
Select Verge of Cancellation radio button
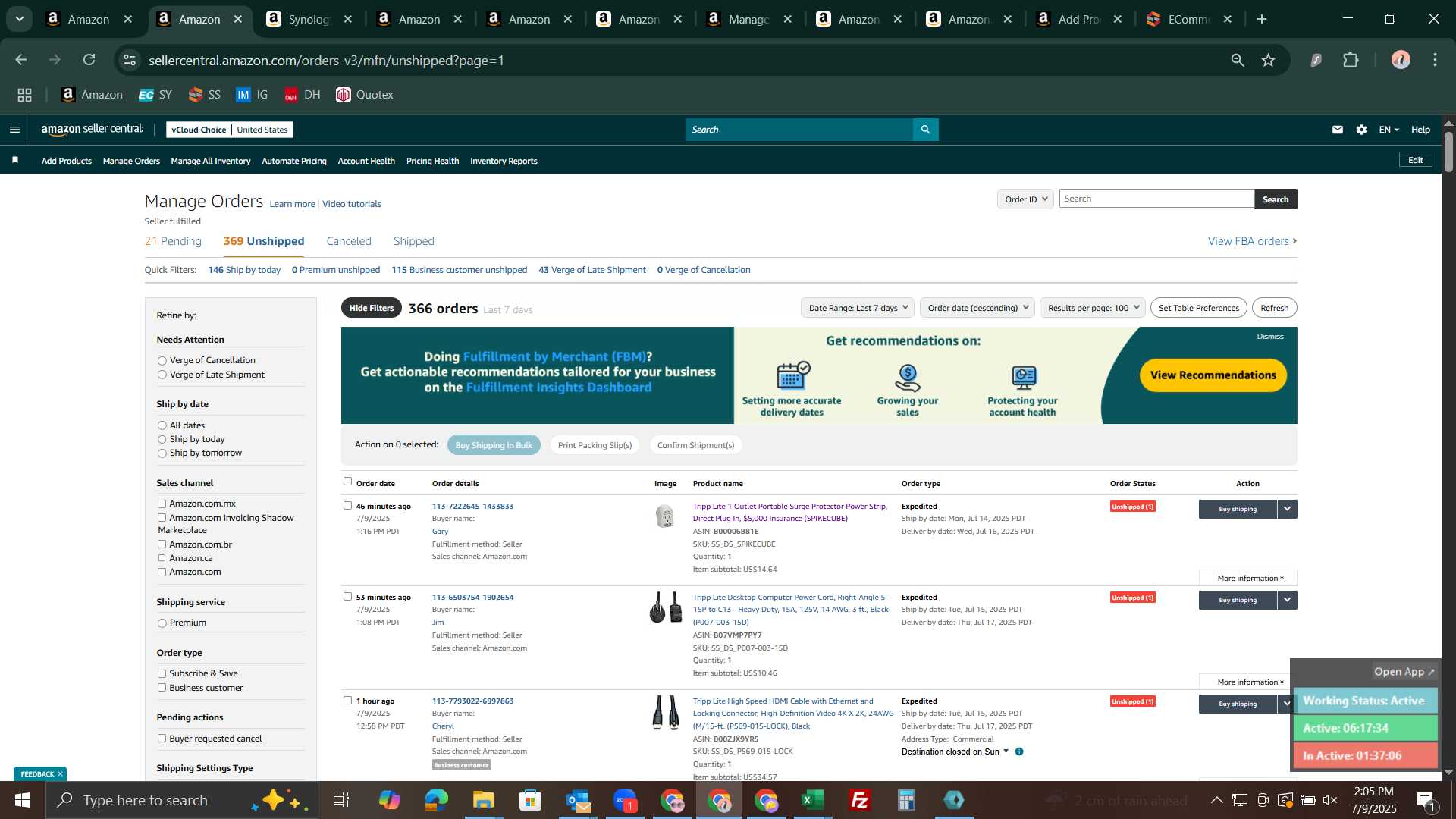point(162,361)
